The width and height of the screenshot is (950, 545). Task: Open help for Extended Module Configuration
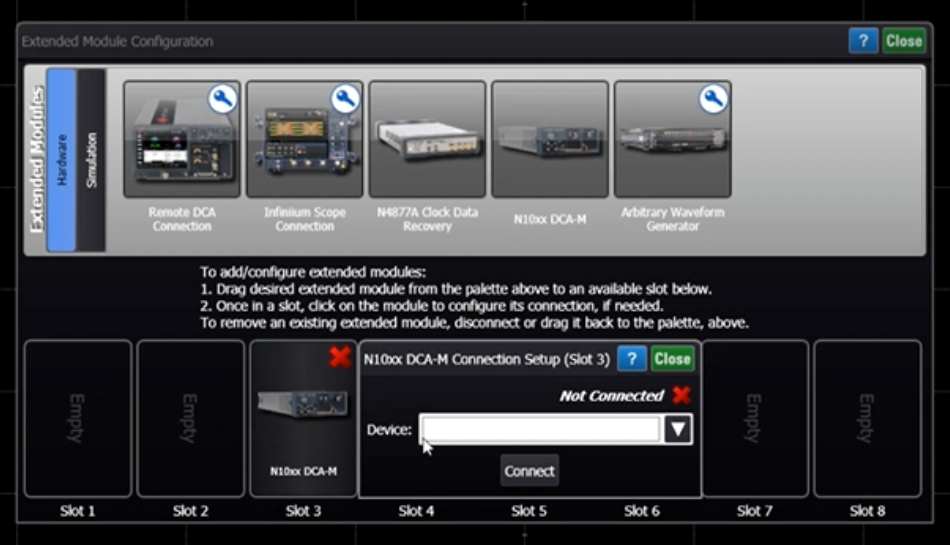tap(863, 41)
